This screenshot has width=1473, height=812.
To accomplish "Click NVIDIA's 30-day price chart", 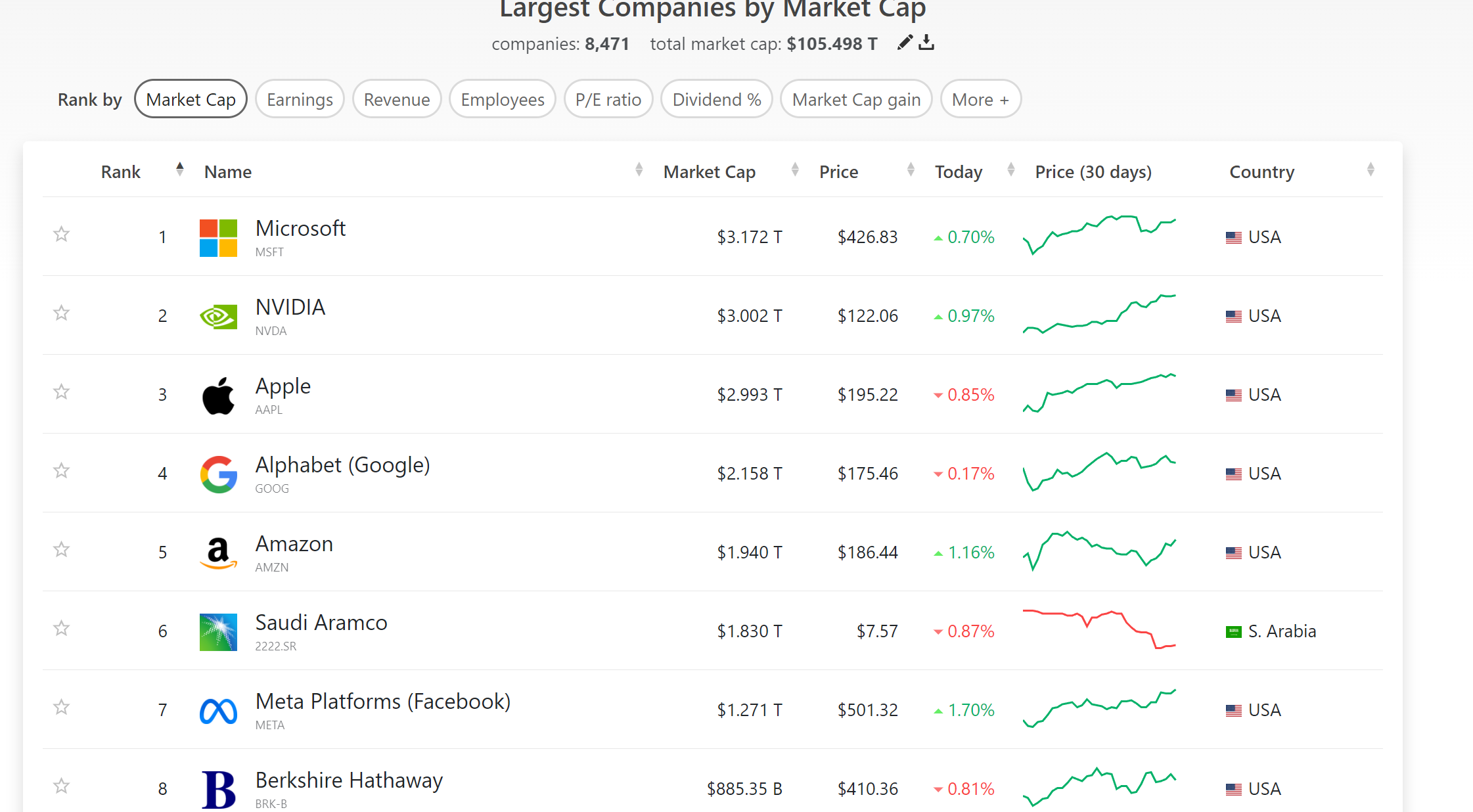I will tap(1099, 314).
